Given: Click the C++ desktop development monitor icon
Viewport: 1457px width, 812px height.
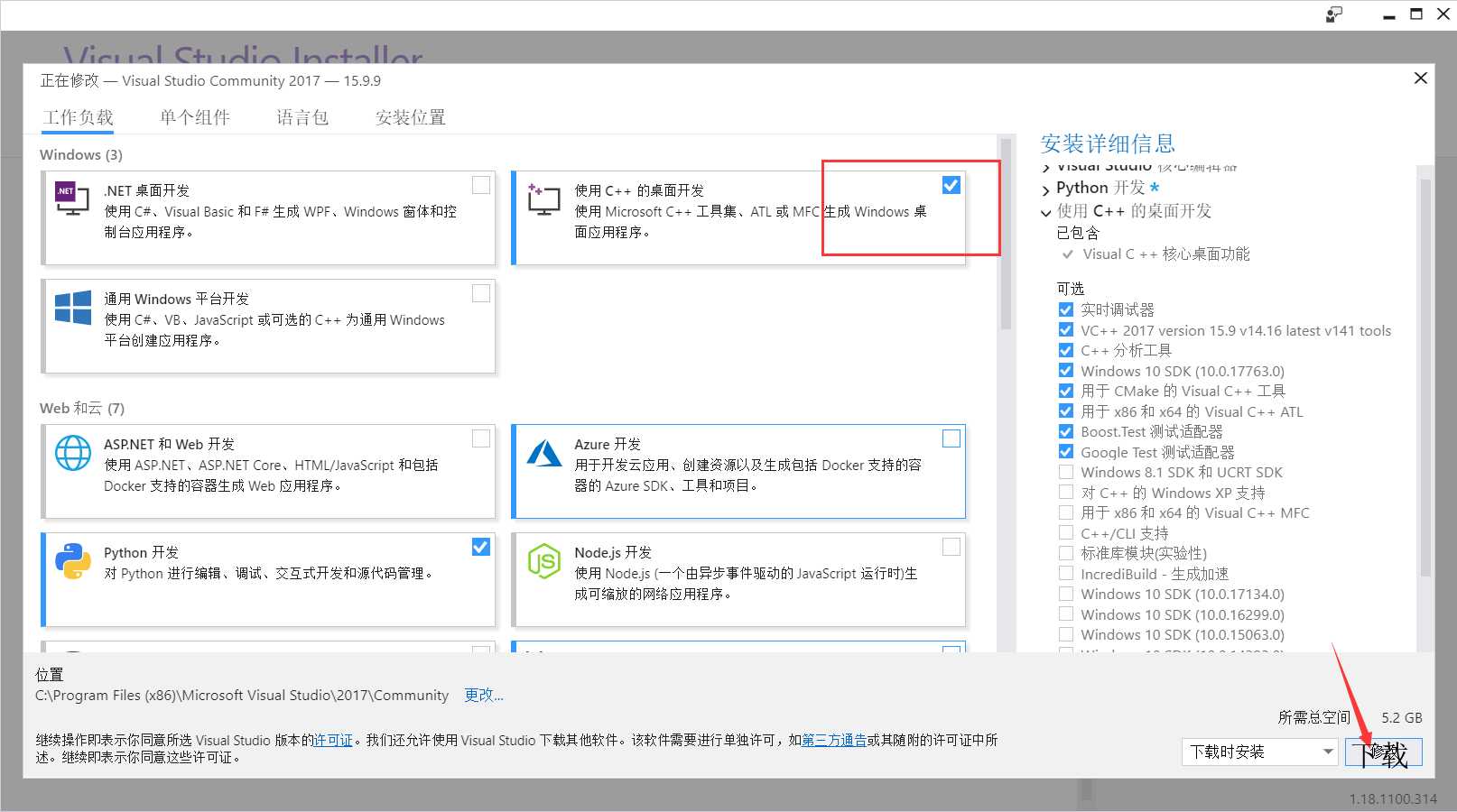Looking at the screenshot, I should click(543, 199).
